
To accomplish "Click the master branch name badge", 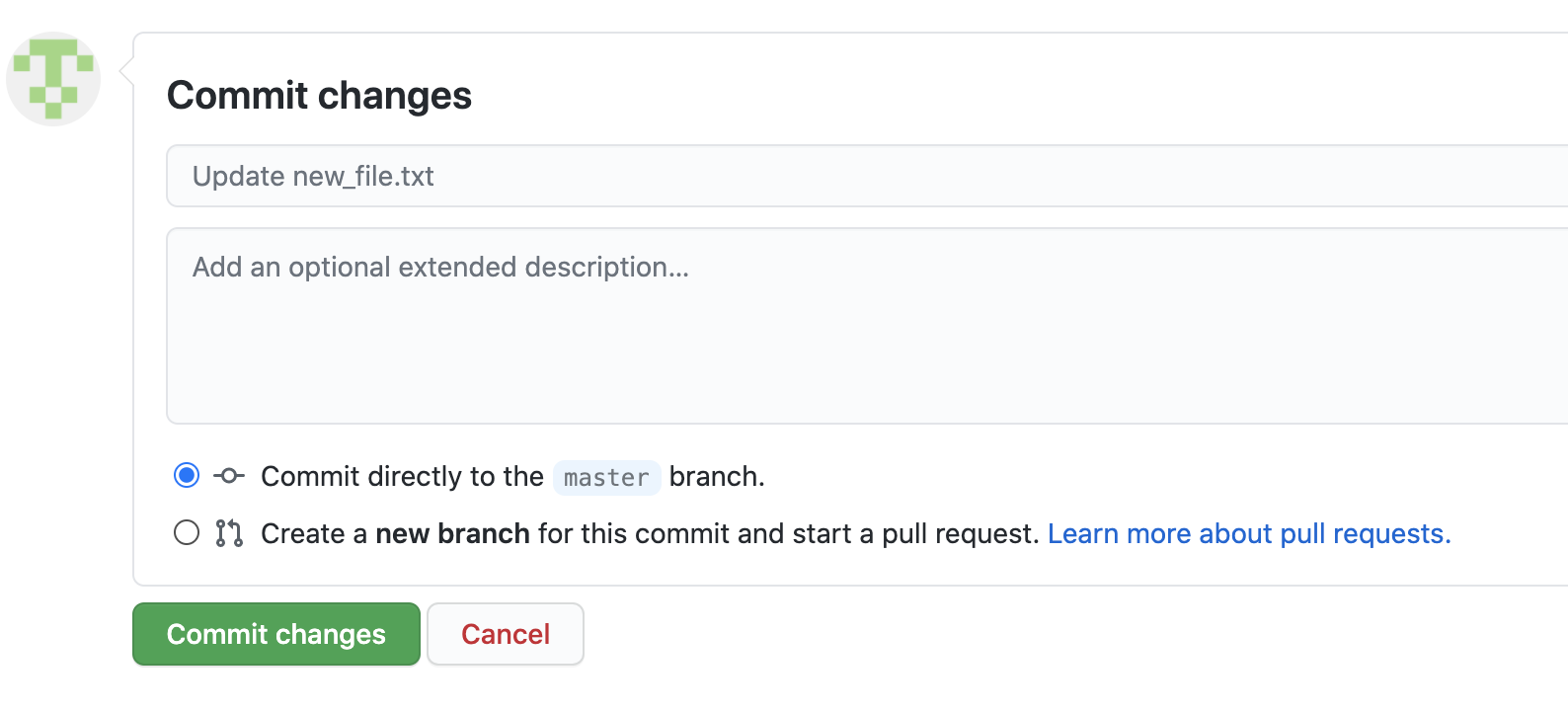I will coord(606,478).
